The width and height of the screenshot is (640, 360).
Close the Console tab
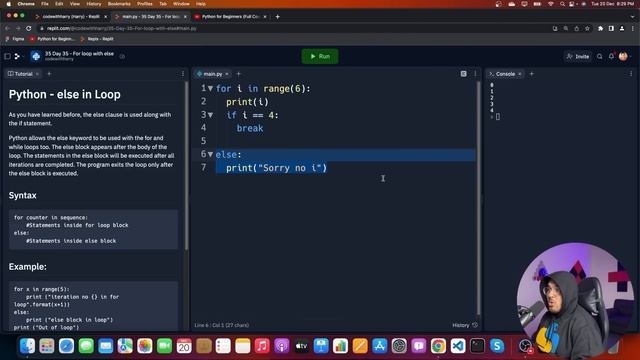click(520, 74)
